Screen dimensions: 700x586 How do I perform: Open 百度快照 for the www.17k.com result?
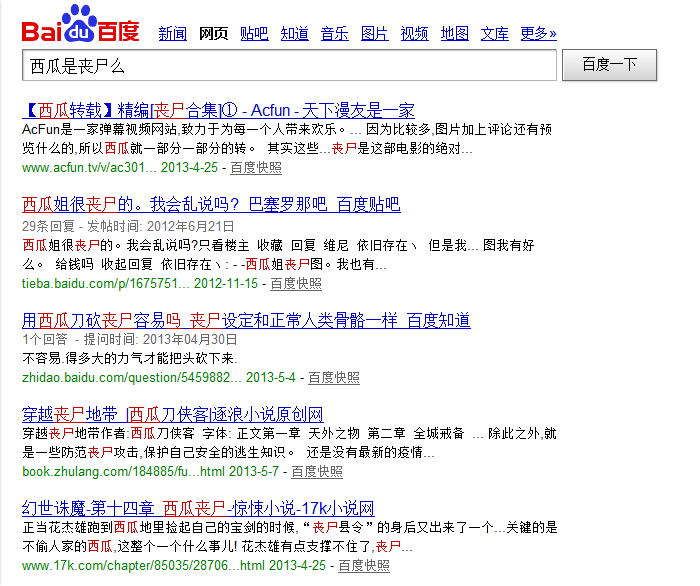click(x=364, y=566)
